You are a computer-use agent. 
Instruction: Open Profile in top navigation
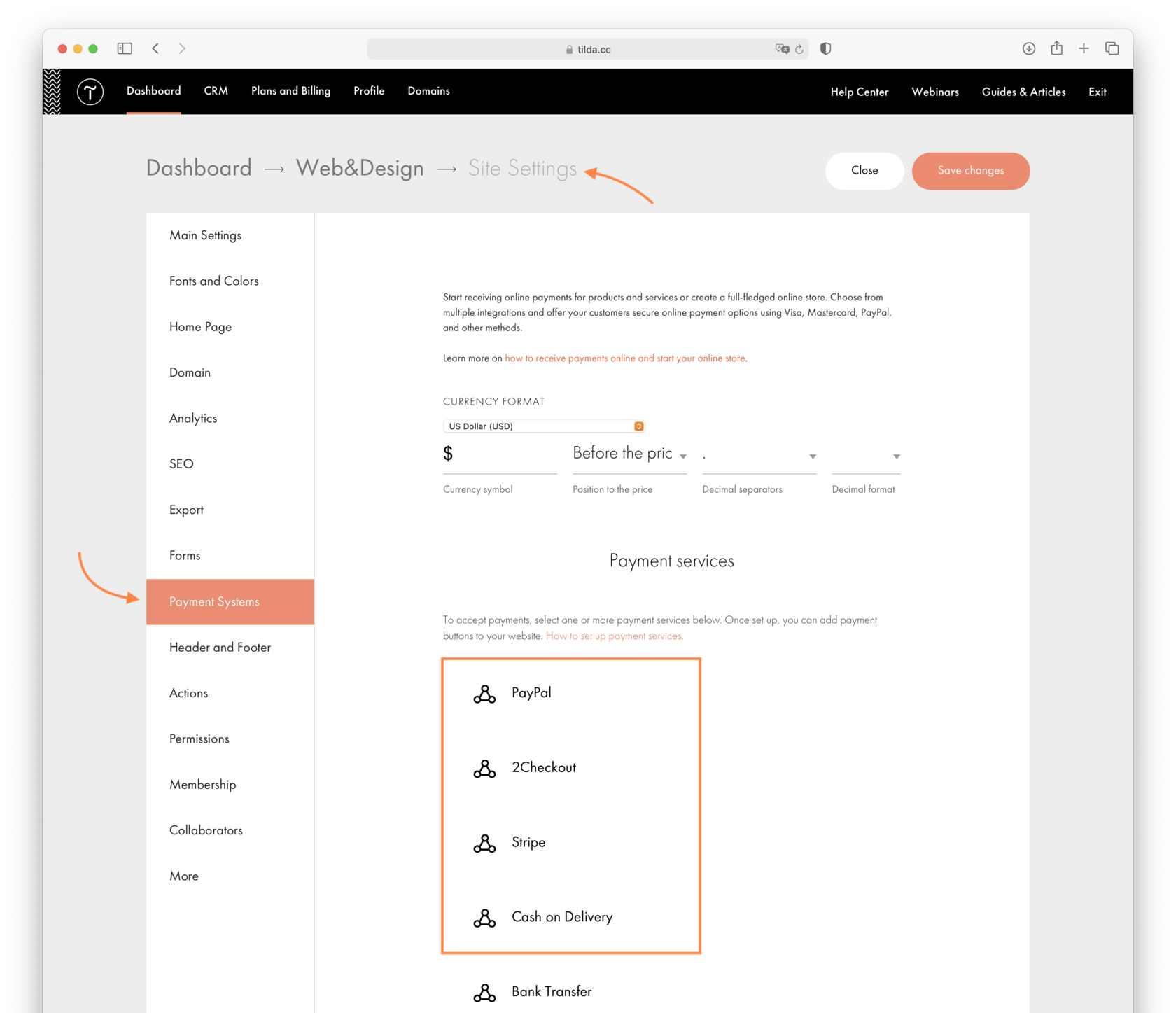(369, 91)
